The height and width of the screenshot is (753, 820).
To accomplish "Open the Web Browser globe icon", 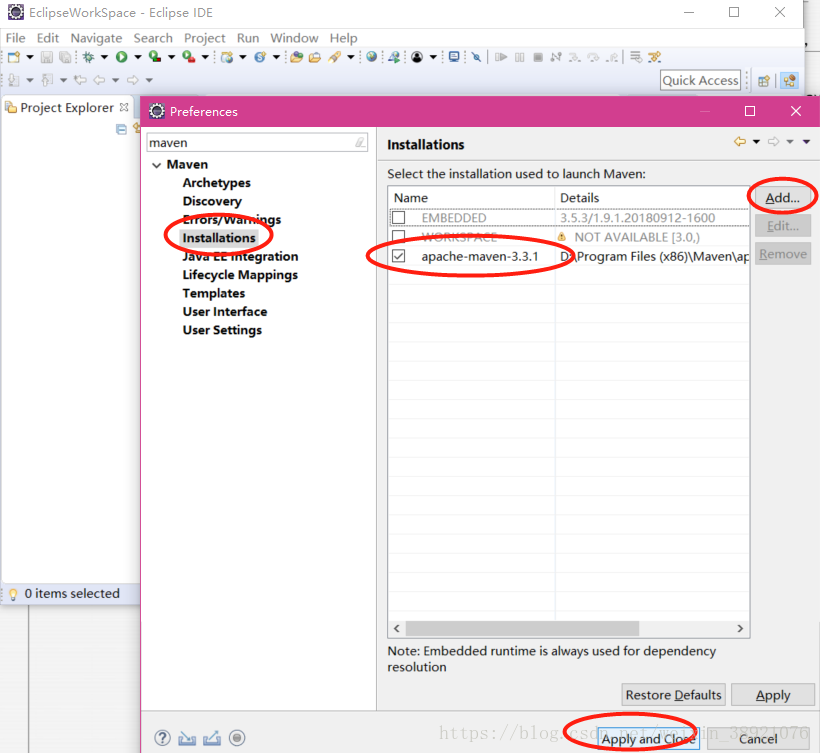I will click(372, 56).
